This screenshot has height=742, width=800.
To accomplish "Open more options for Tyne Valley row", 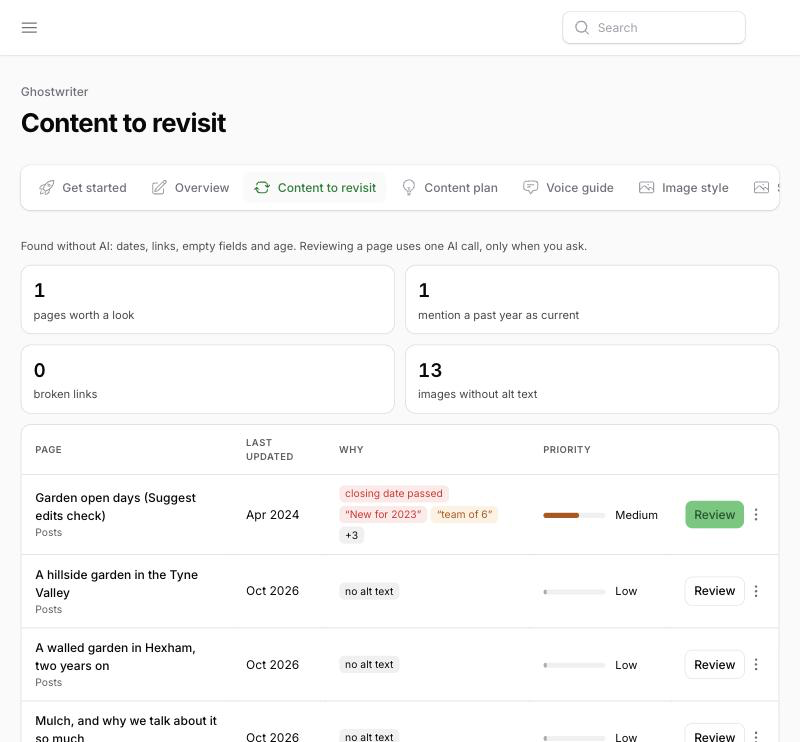I will pyautogui.click(x=756, y=591).
